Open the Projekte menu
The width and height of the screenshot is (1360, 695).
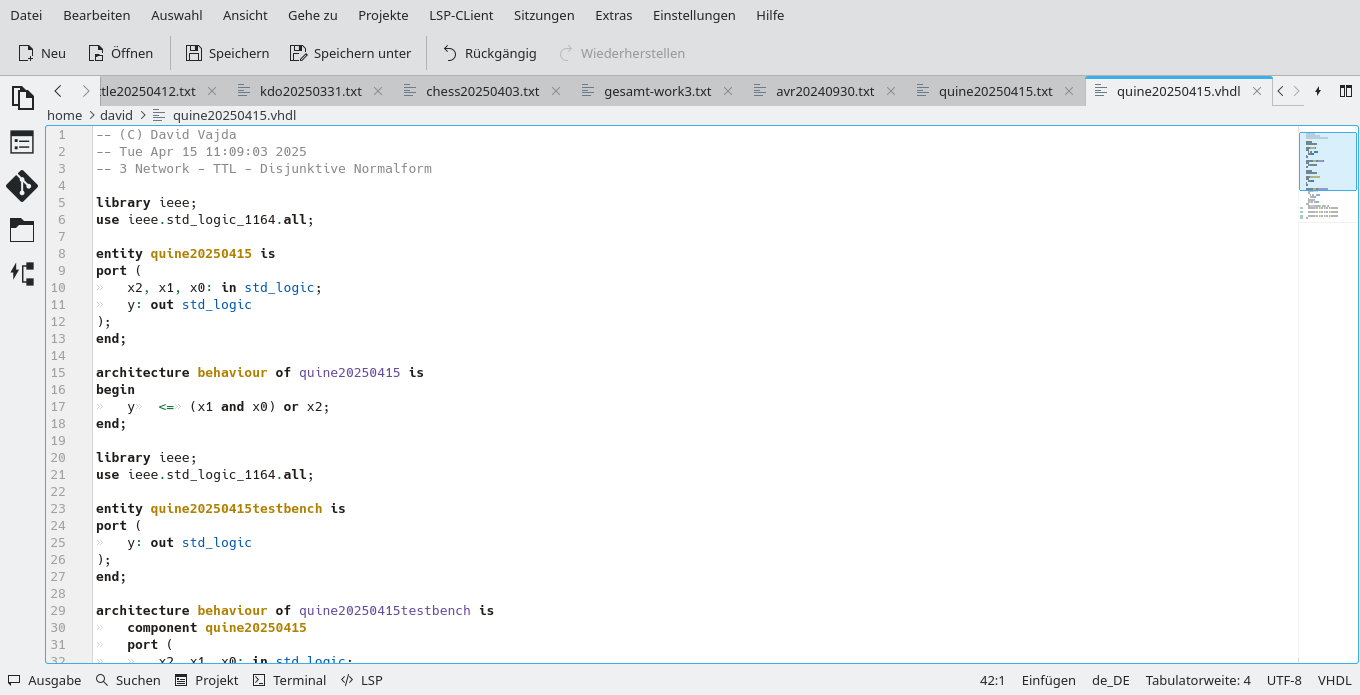point(383,15)
